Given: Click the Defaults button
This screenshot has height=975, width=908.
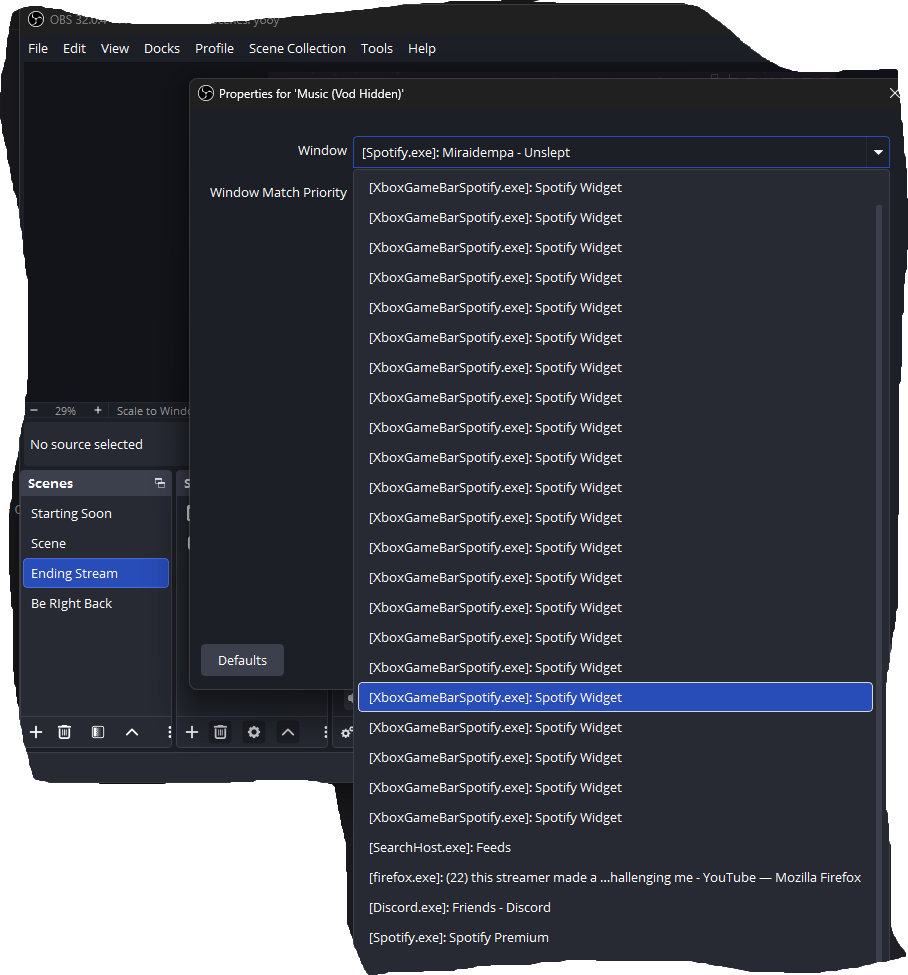Looking at the screenshot, I should (x=243, y=660).
